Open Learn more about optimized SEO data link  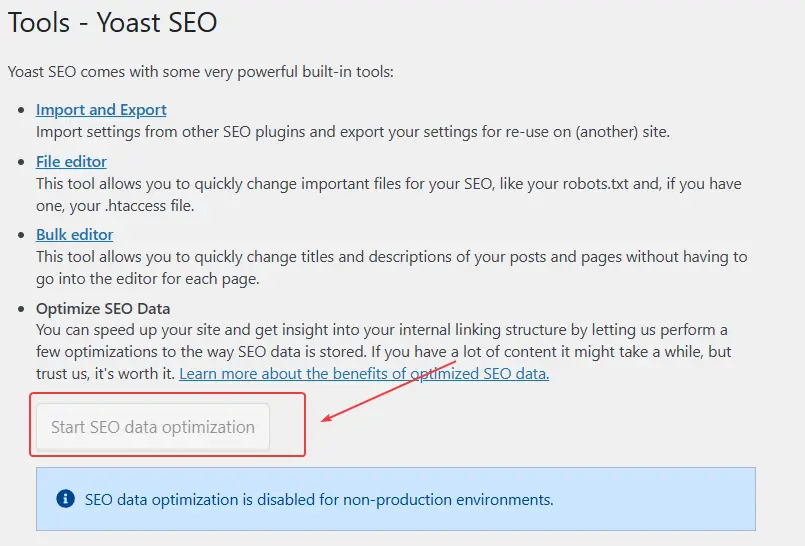[364, 374]
